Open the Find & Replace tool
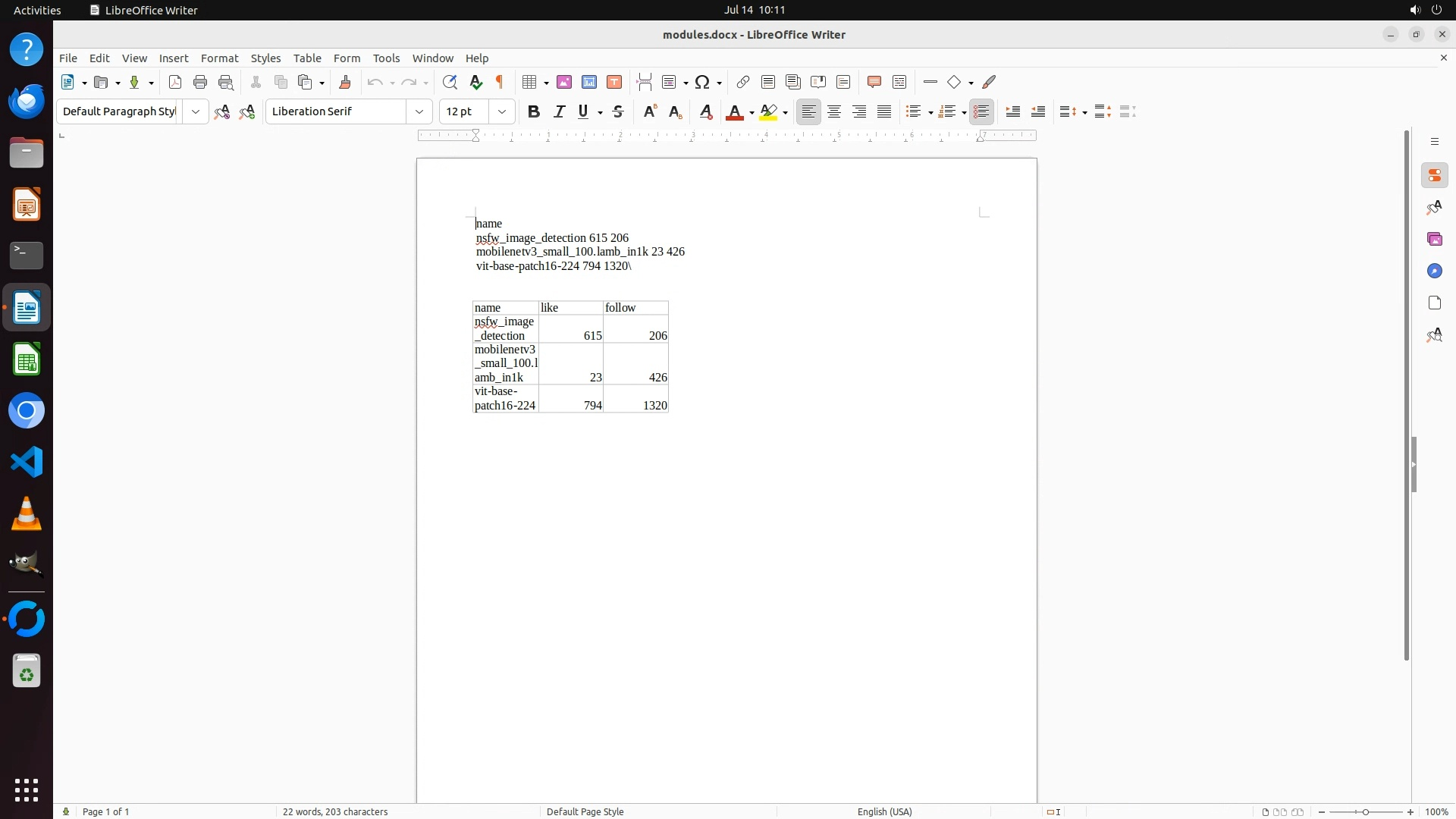 450,82
